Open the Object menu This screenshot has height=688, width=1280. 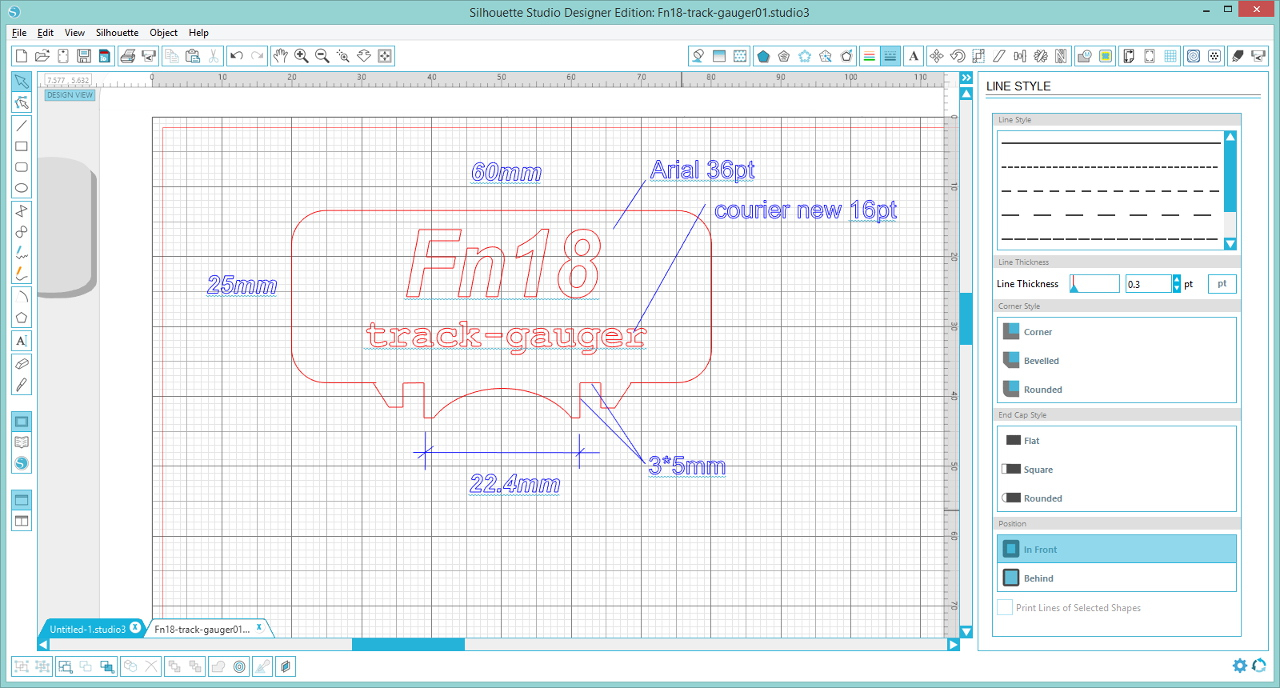tap(164, 33)
